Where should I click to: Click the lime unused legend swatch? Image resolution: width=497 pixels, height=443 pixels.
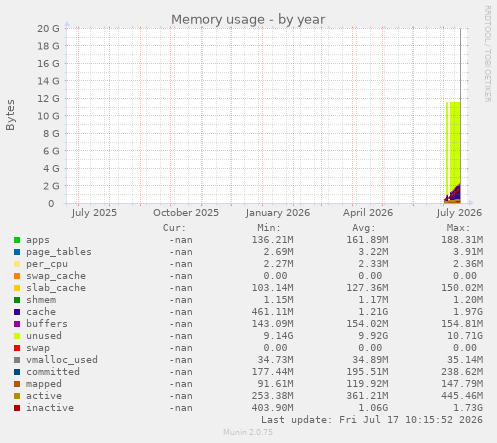[17, 336]
